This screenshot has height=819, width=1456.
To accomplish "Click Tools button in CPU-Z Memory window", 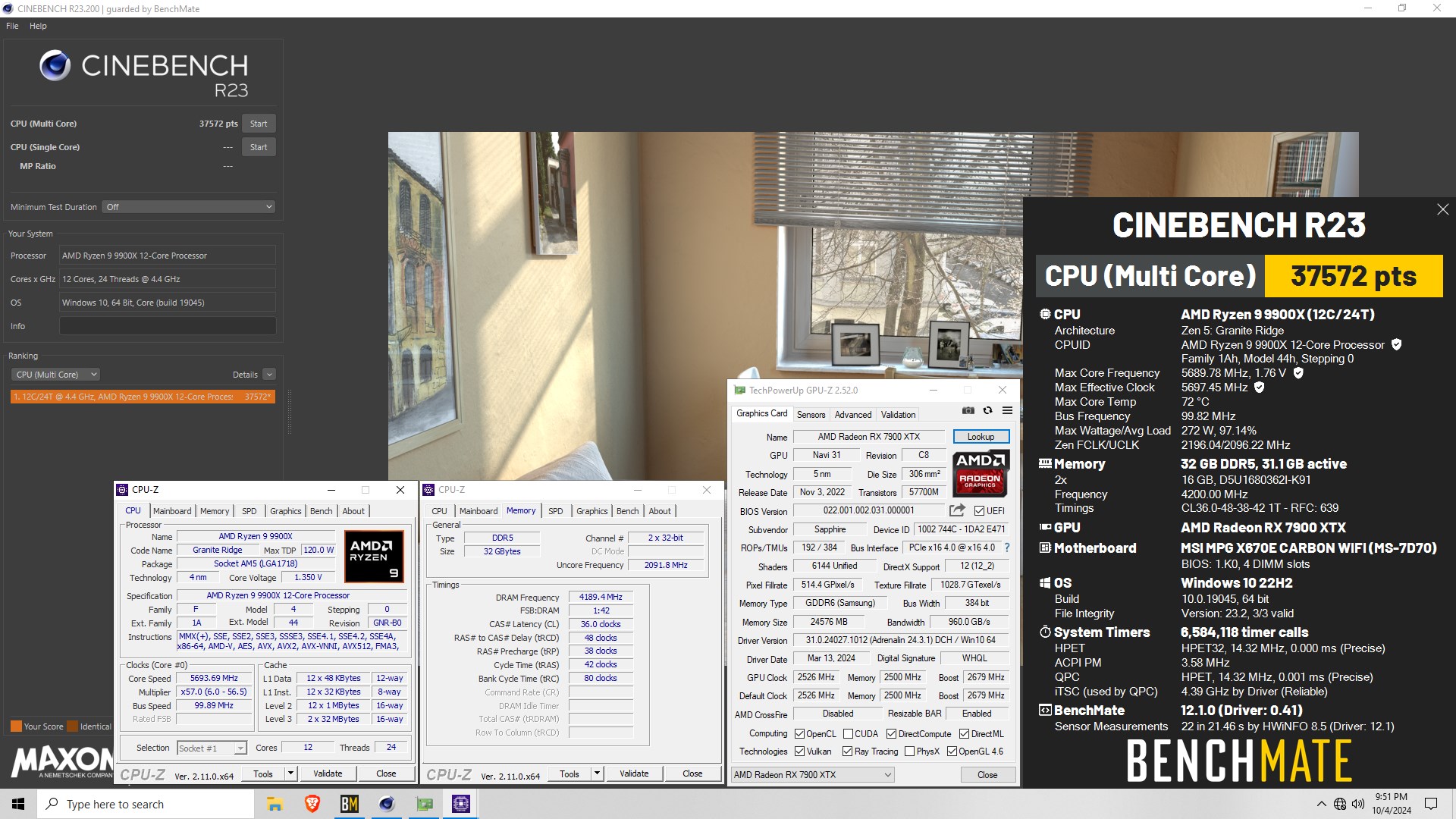I will (570, 773).
